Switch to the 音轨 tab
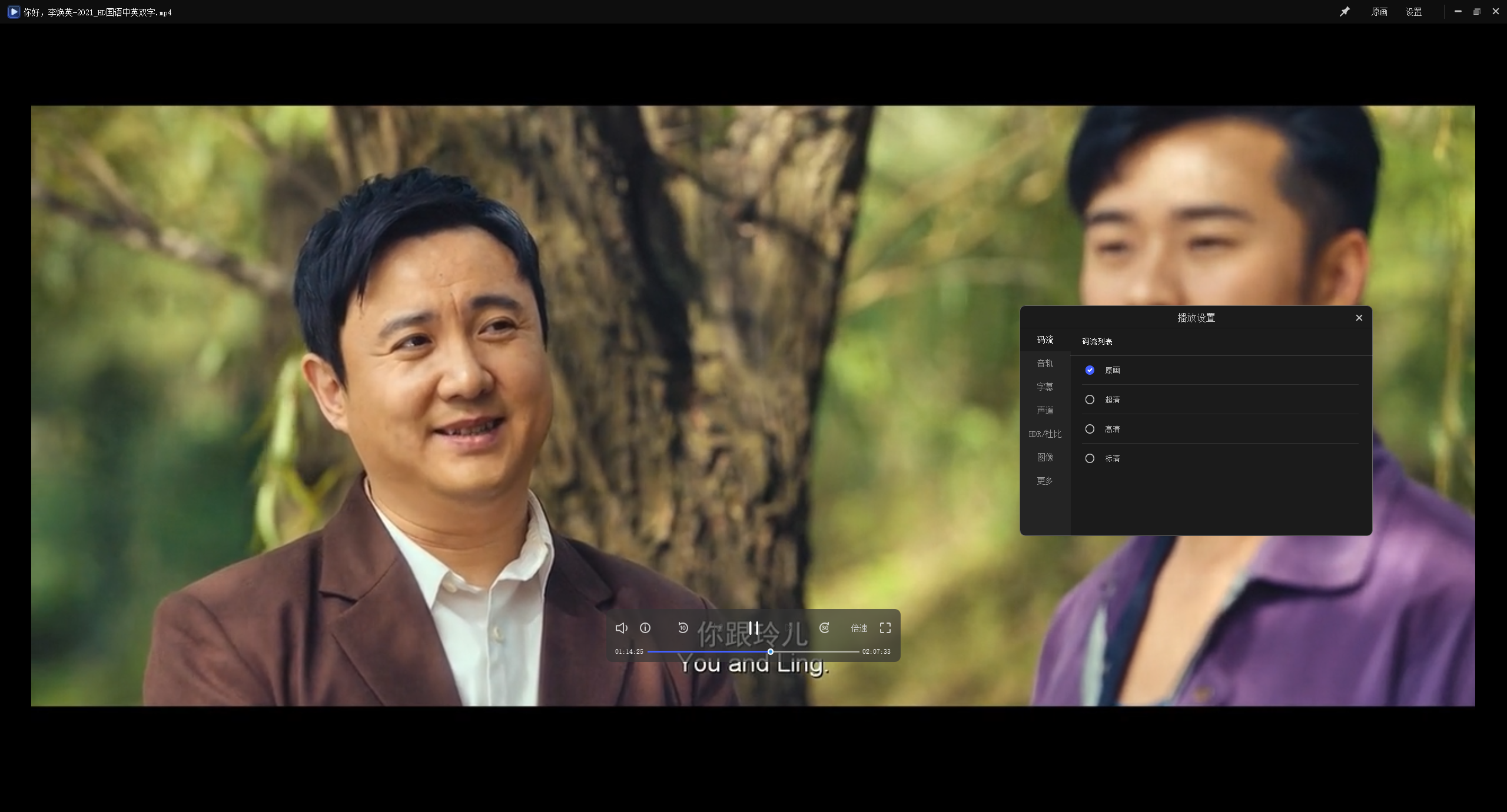 1045,363
